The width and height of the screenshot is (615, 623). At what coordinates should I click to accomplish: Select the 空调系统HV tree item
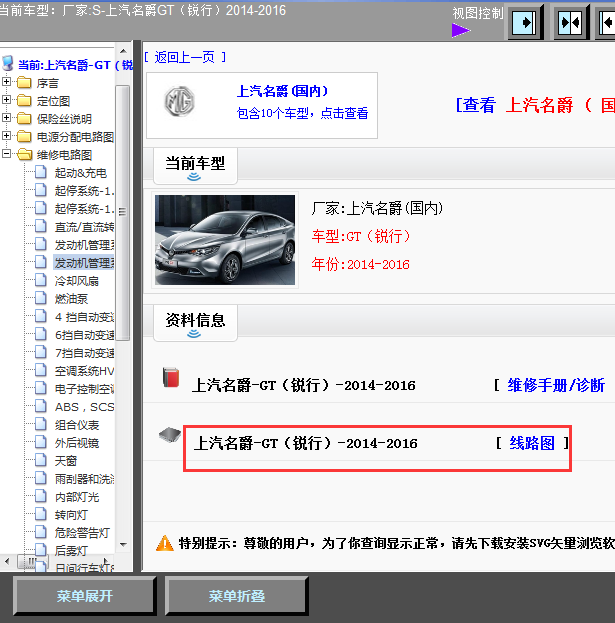84,371
